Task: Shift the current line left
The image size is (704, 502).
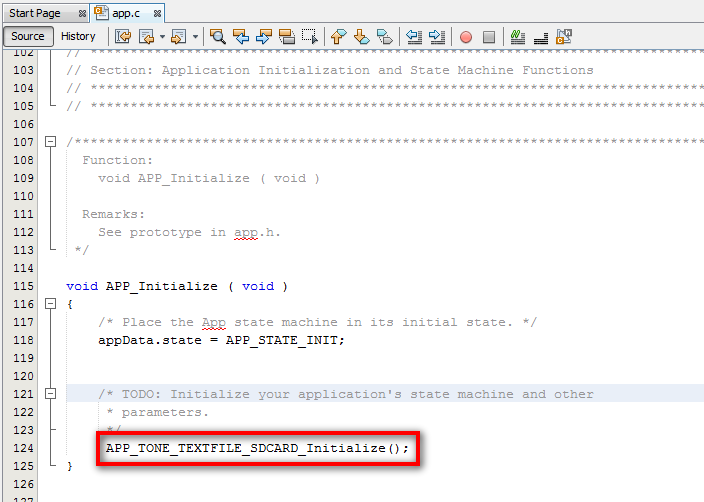Action: click(413, 37)
